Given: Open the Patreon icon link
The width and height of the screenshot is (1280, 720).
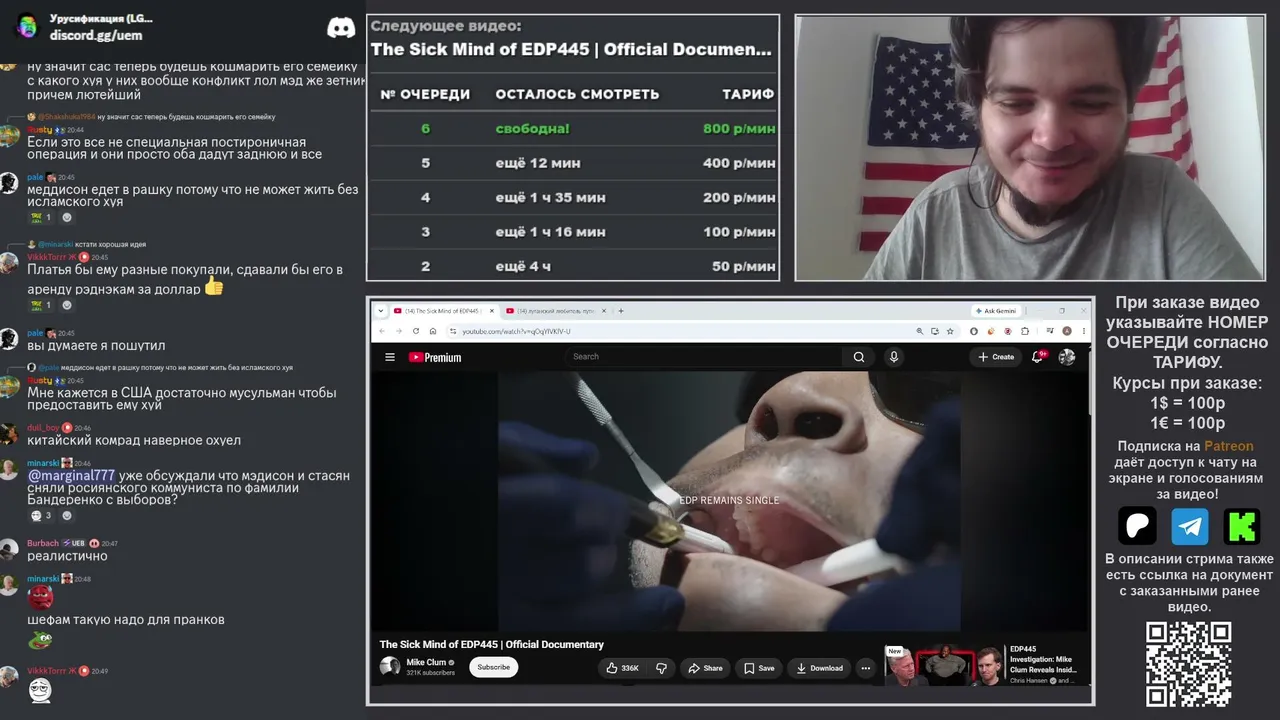Looking at the screenshot, I should pos(1137,526).
